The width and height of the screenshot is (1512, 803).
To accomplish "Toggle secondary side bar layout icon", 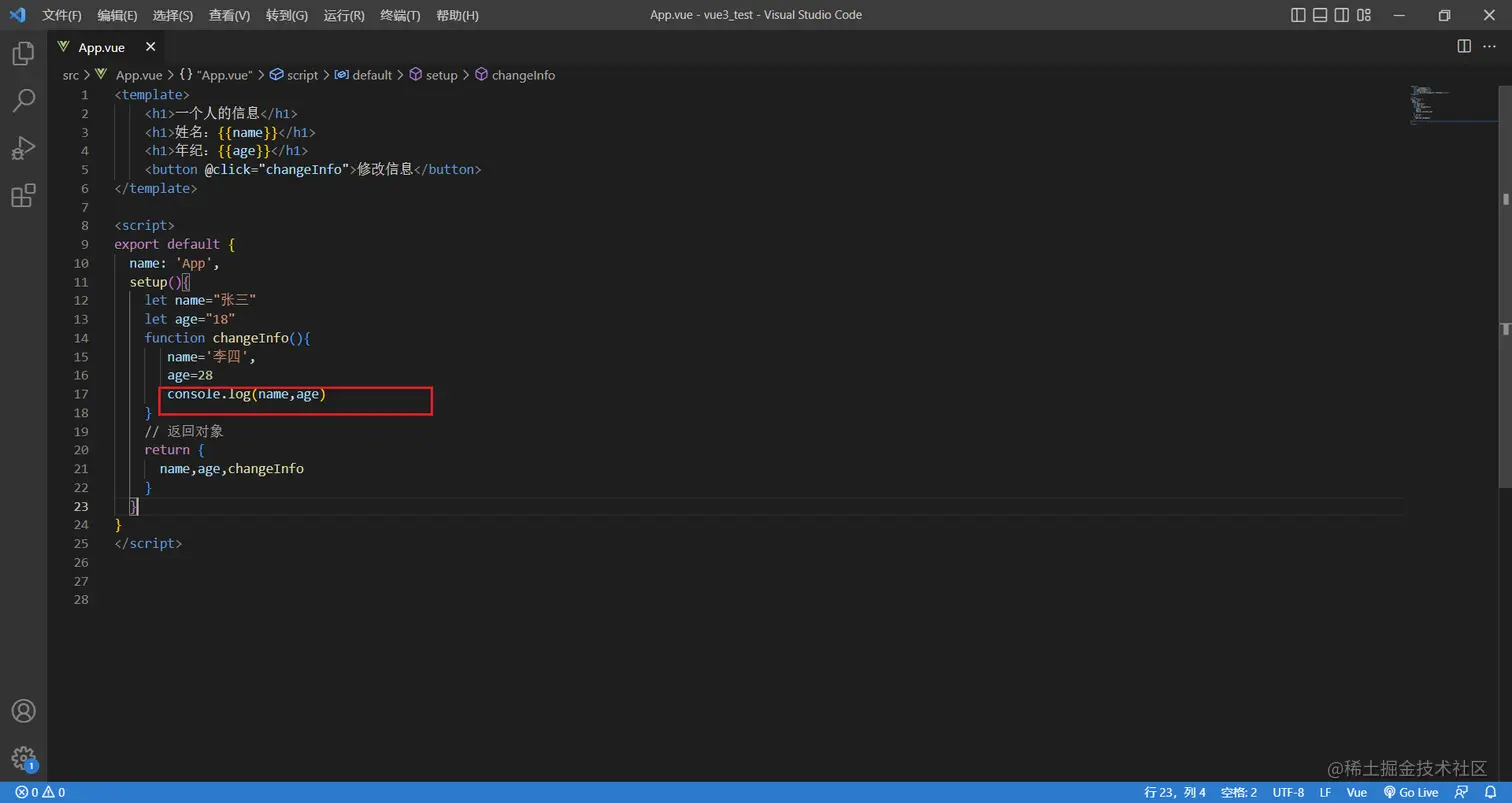I will point(1343,15).
